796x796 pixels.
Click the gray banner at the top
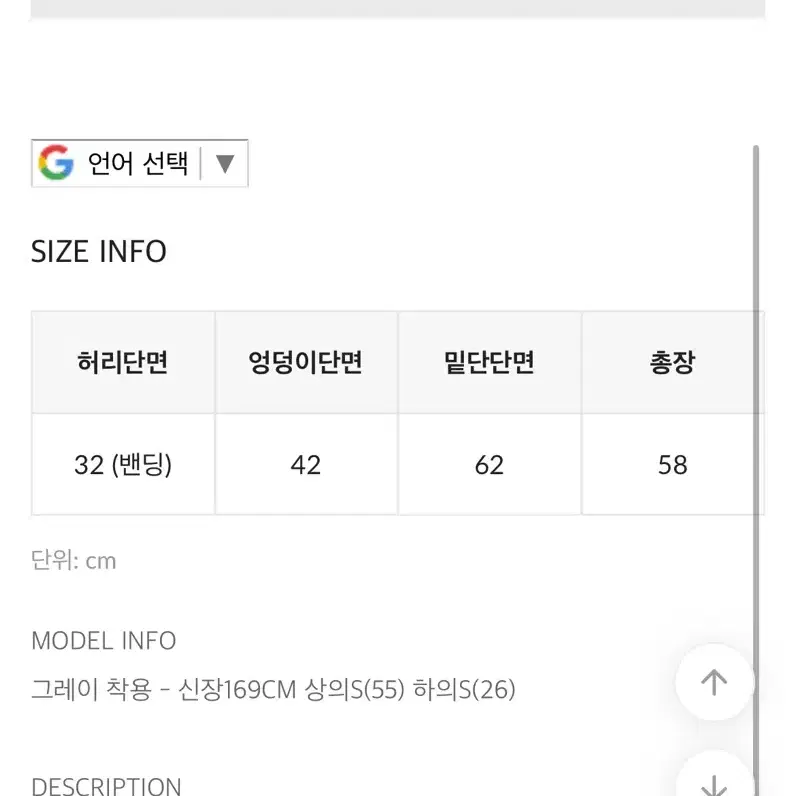coord(398,9)
